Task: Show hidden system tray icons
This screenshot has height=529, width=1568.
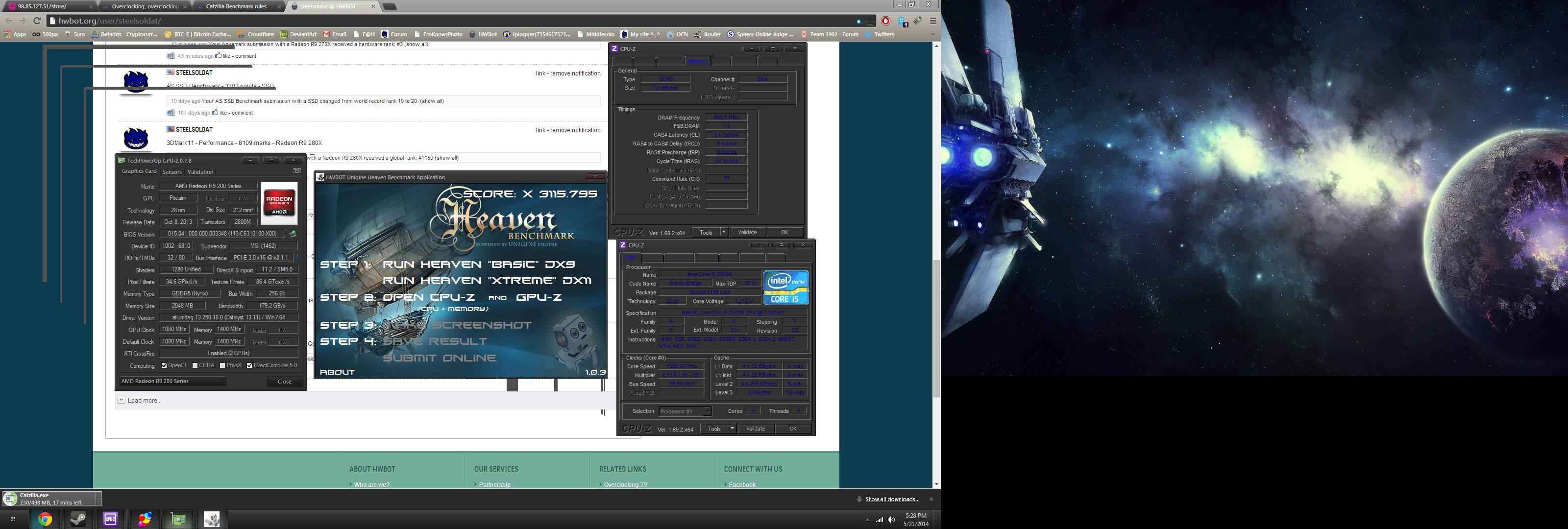Action: point(867,520)
